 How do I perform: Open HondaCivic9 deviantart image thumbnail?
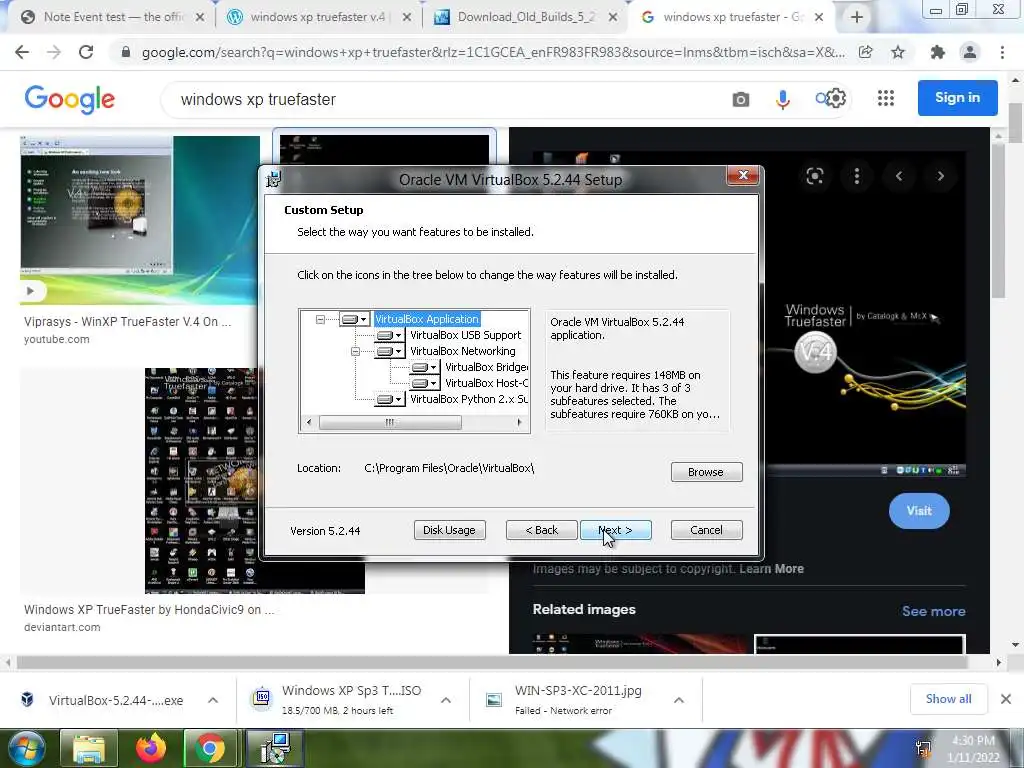[202, 481]
